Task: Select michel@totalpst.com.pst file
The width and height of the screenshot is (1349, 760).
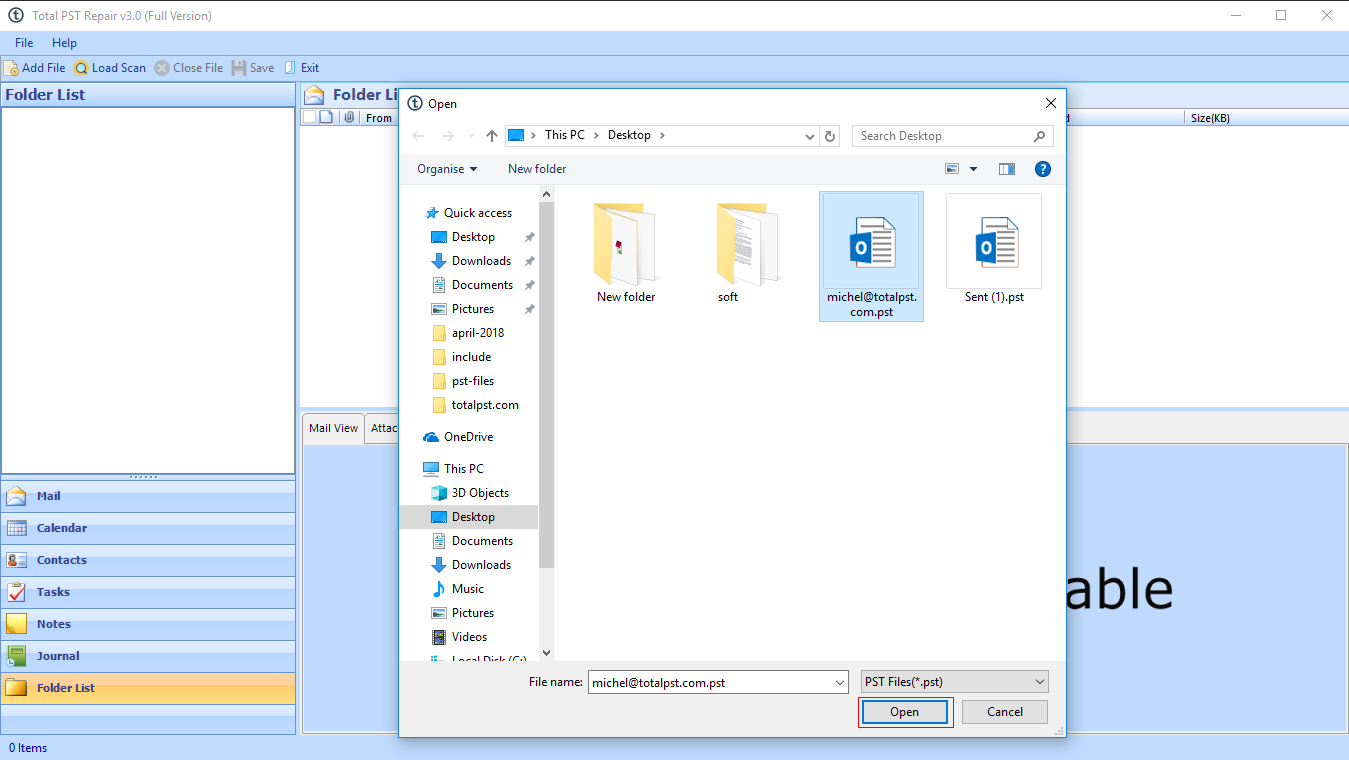Action: 871,257
